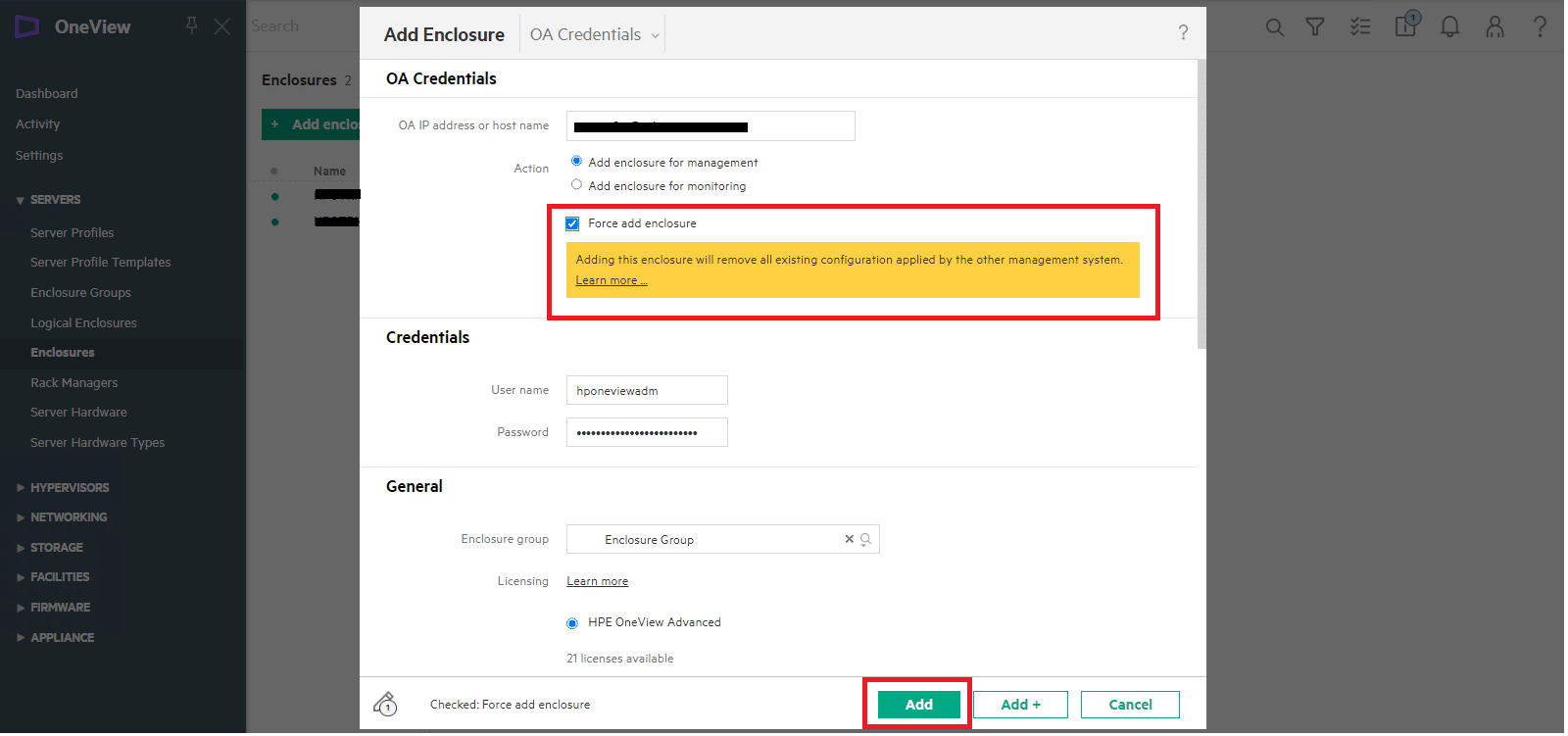Open the Enclosure group combo box
This screenshot has height=736, width=1568.
[722, 539]
